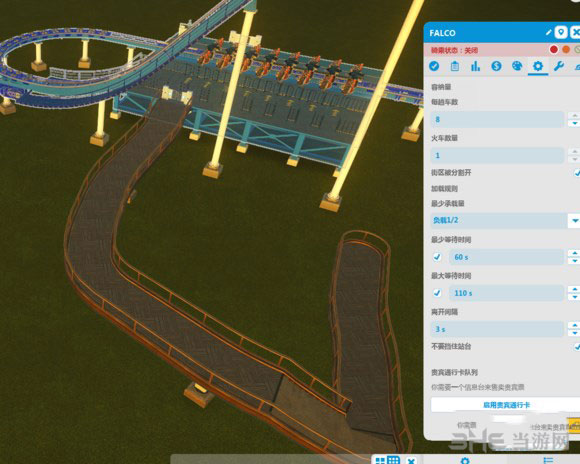Click the map pin locate-ride icon

[x=561, y=33]
